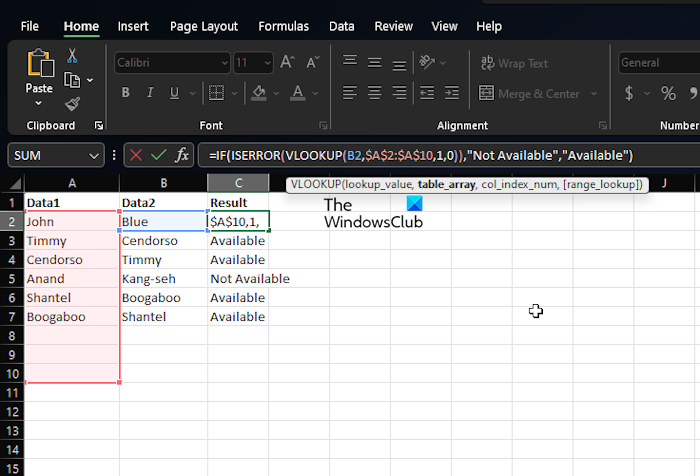Click the Cut scissors icon

[x=73, y=56]
